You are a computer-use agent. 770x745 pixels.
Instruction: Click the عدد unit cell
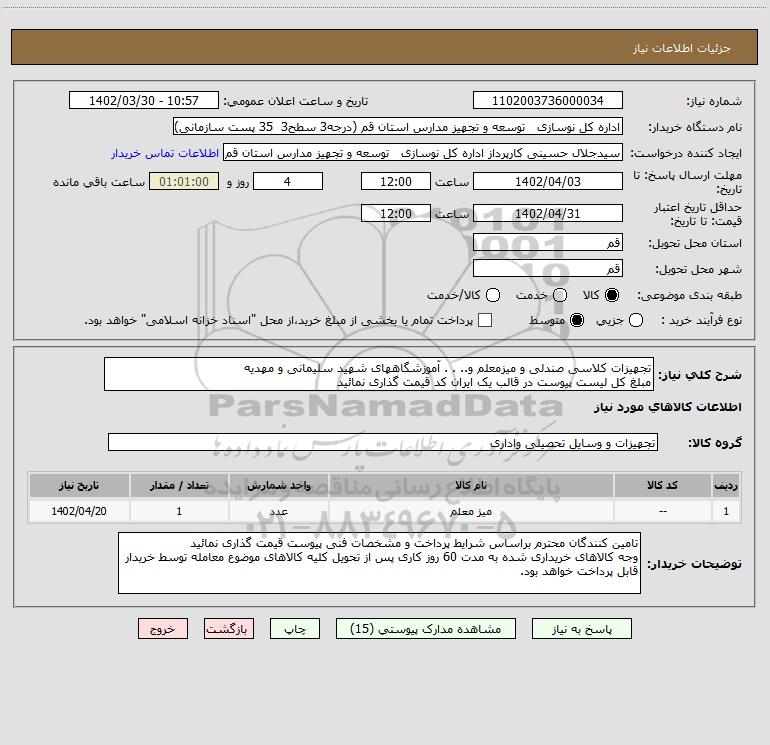pos(278,512)
